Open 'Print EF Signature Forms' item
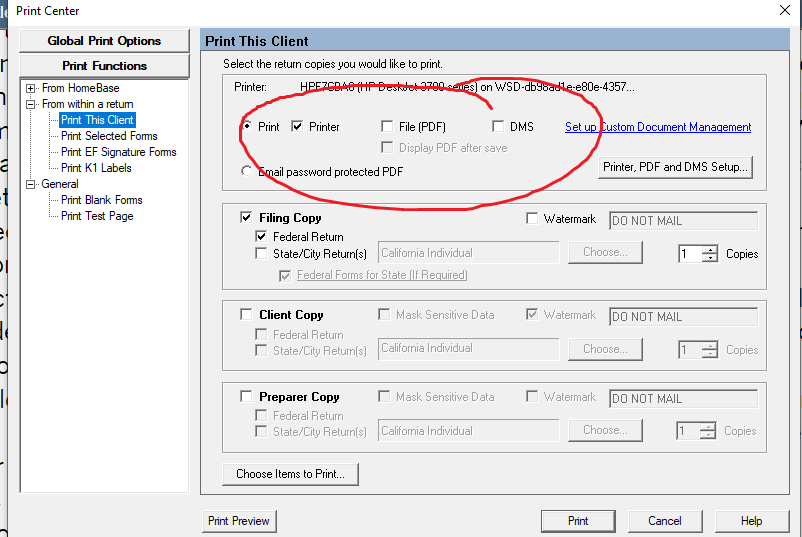The image size is (802, 537). [x=118, y=152]
